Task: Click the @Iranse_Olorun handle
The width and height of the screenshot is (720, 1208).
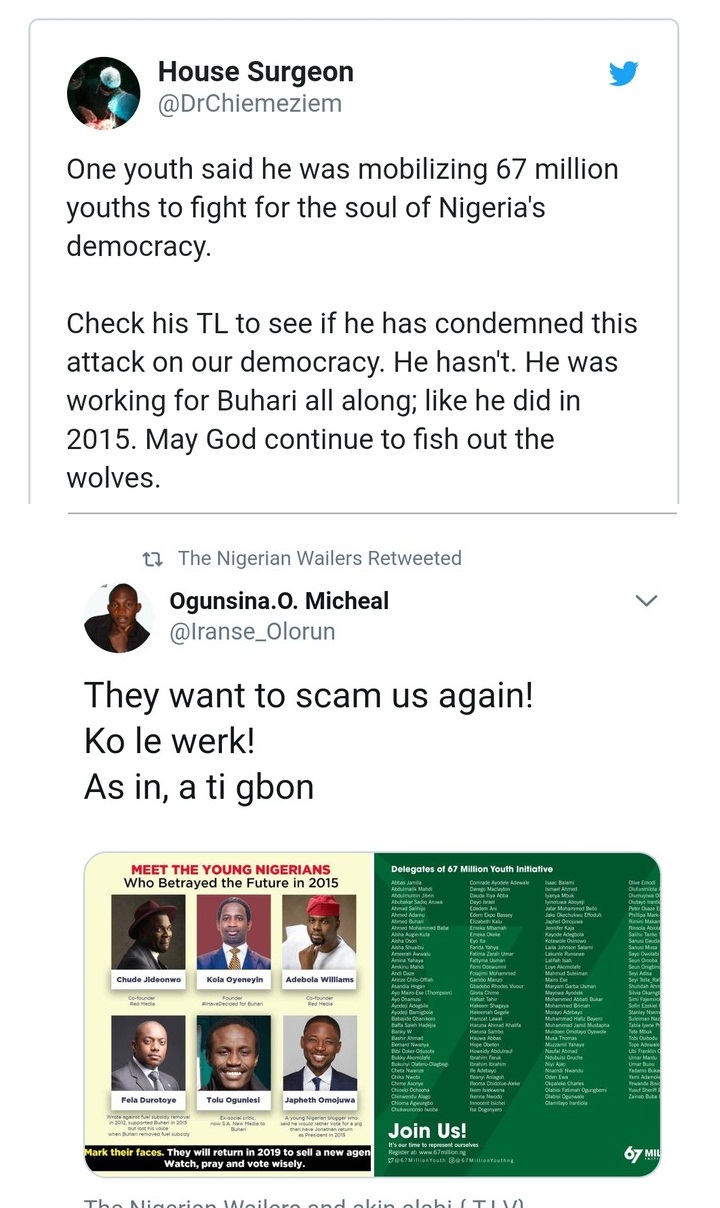Action: (x=252, y=632)
